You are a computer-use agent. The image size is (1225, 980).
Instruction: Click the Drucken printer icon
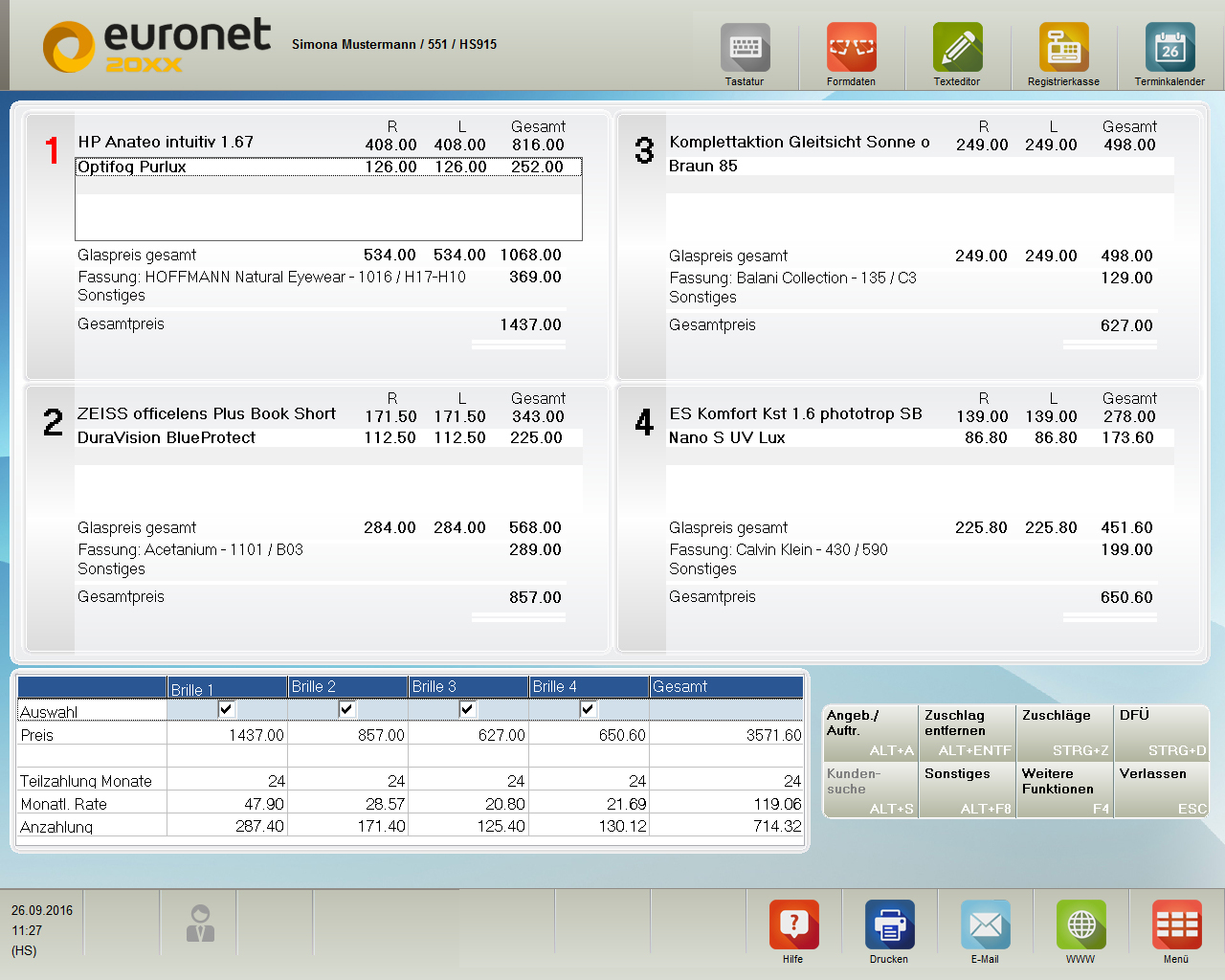click(x=889, y=924)
